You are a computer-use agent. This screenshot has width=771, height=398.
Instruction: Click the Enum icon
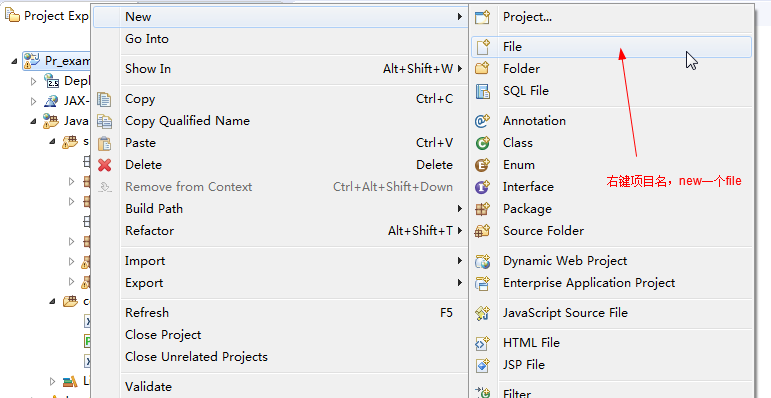[482, 165]
